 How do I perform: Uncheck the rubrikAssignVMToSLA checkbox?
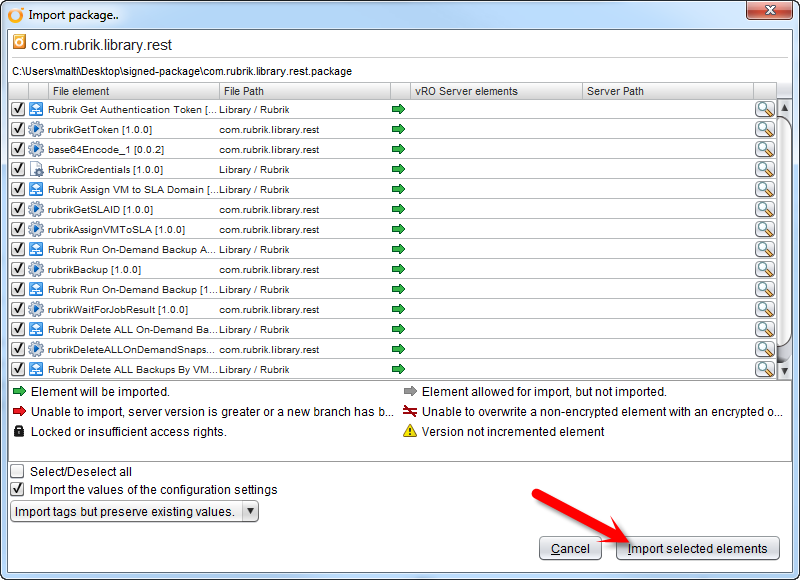(x=18, y=229)
